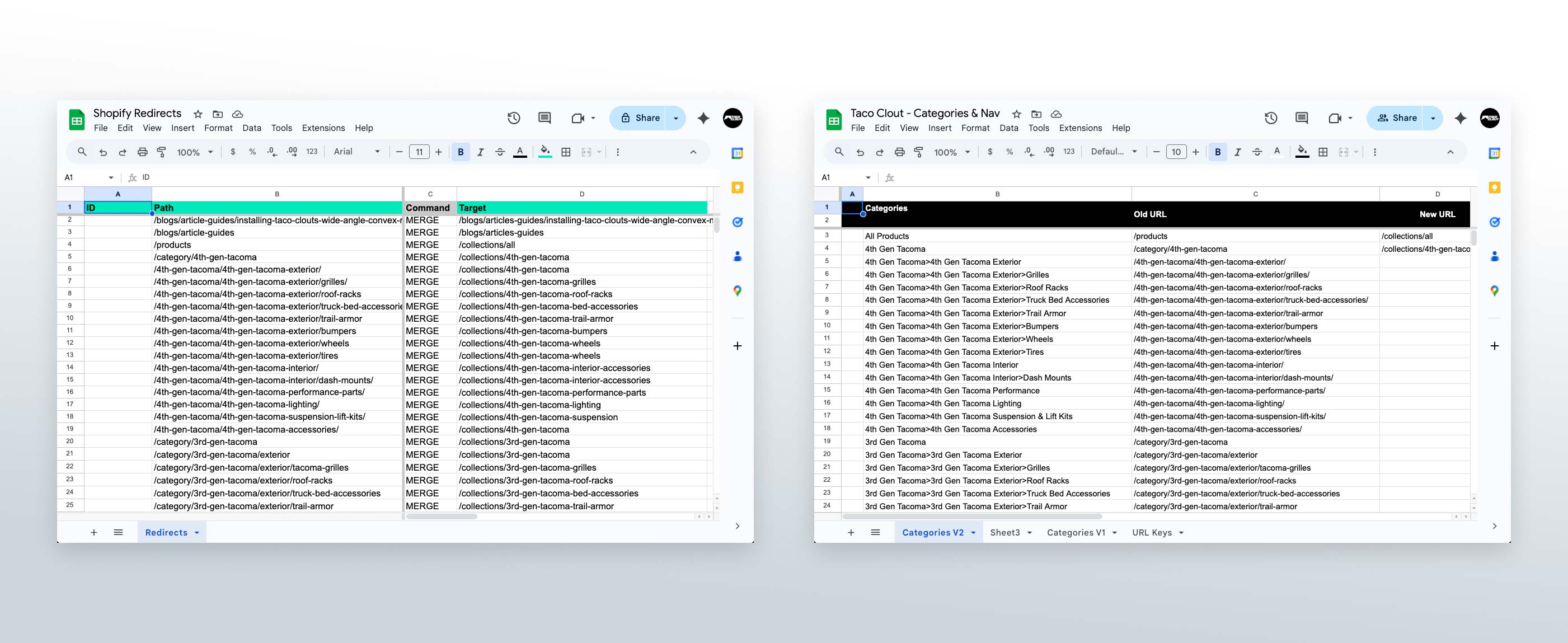
Task: Open version history in Shopify Redirects
Action: click(x=514, y=118)
